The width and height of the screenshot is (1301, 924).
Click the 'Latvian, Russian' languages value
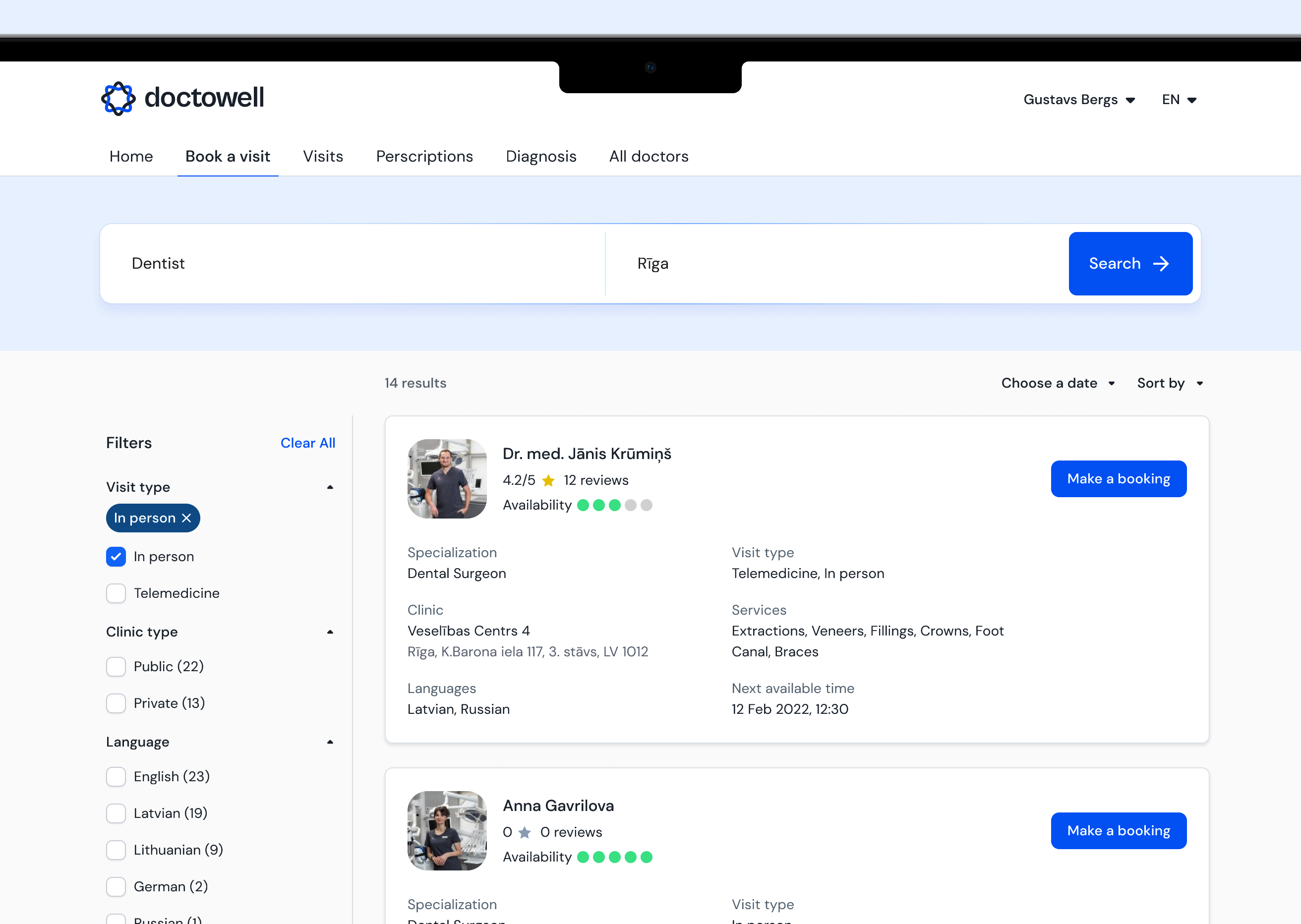[x=459, y=709]
